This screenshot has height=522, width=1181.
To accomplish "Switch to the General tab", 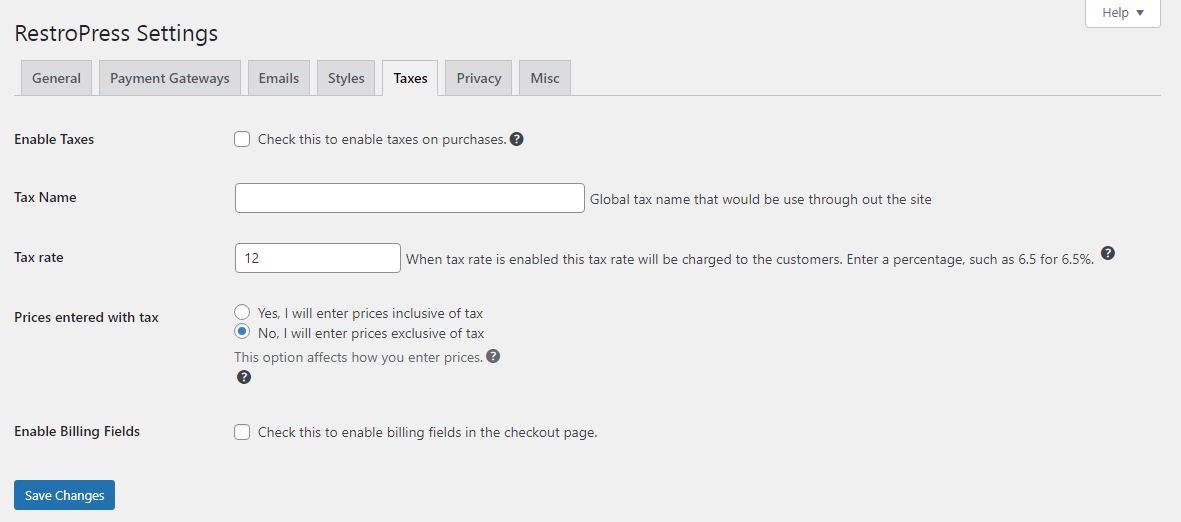I will 56,78.
